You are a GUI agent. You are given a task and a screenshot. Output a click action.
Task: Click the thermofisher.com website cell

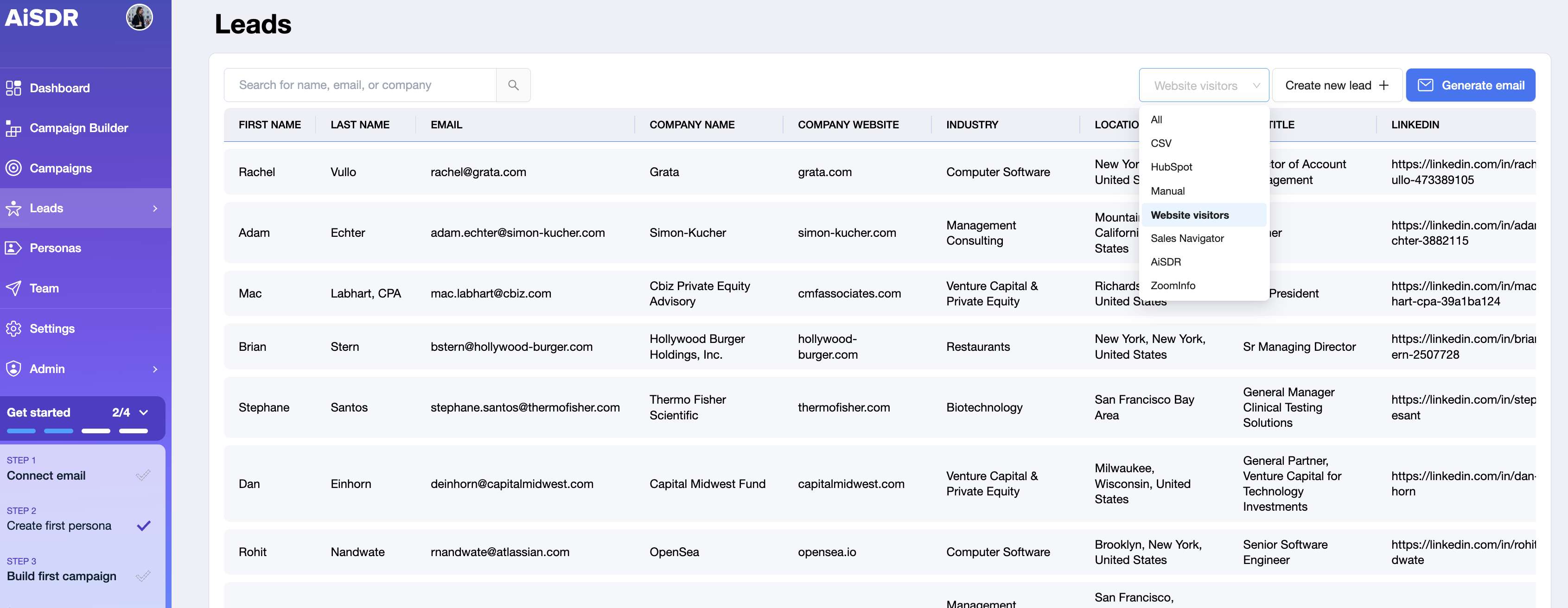click(x=844, y=408)
